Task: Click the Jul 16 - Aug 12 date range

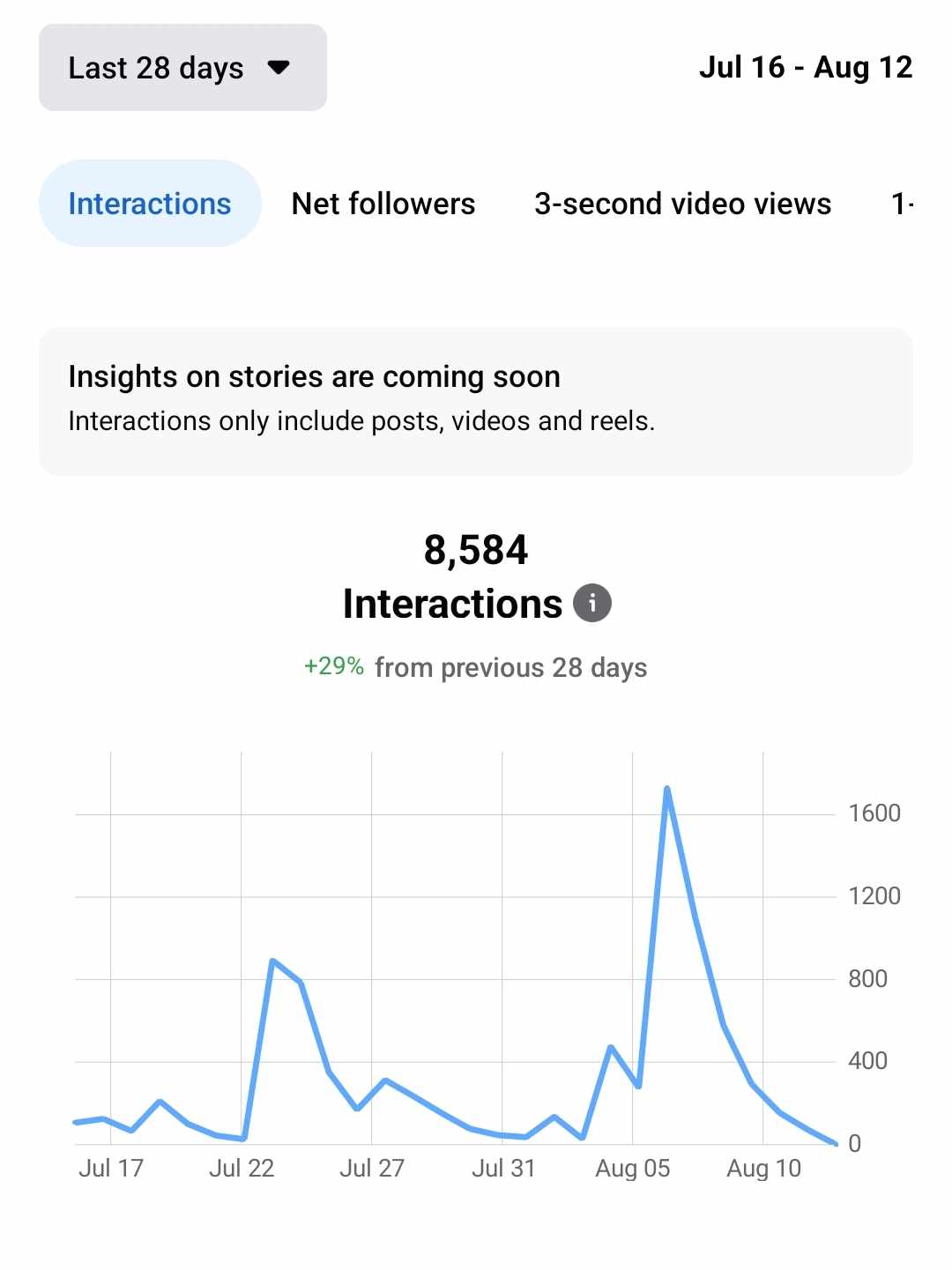Action: (805, 67)
